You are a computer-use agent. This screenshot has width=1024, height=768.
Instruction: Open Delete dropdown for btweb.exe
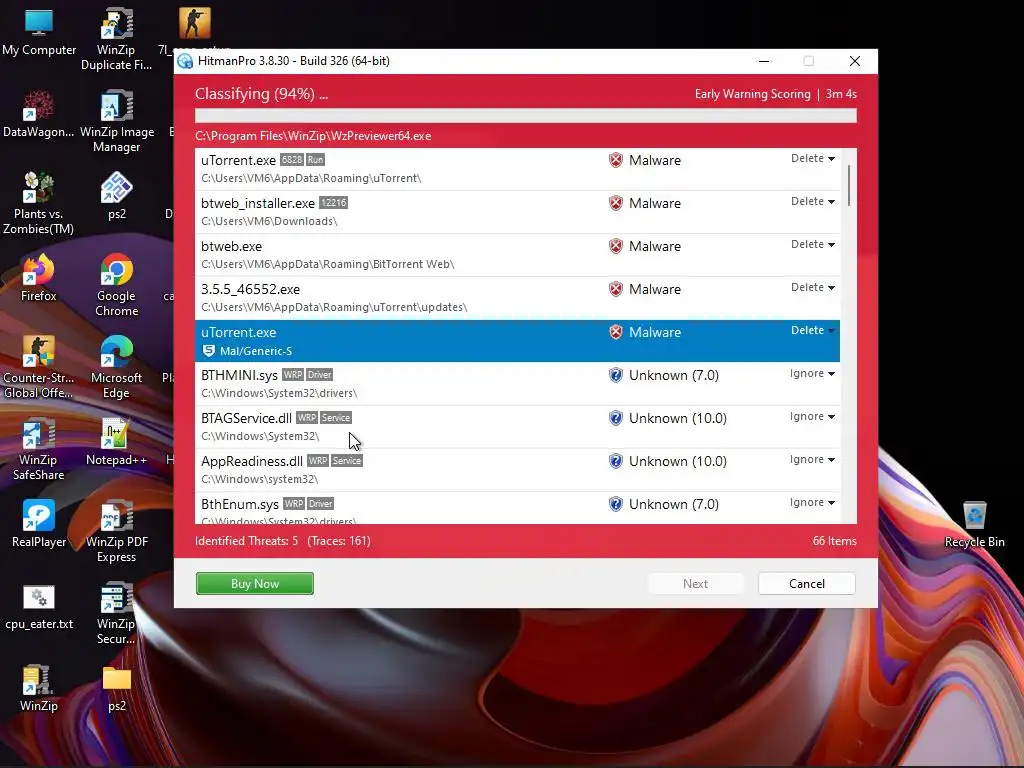point(812,244)
